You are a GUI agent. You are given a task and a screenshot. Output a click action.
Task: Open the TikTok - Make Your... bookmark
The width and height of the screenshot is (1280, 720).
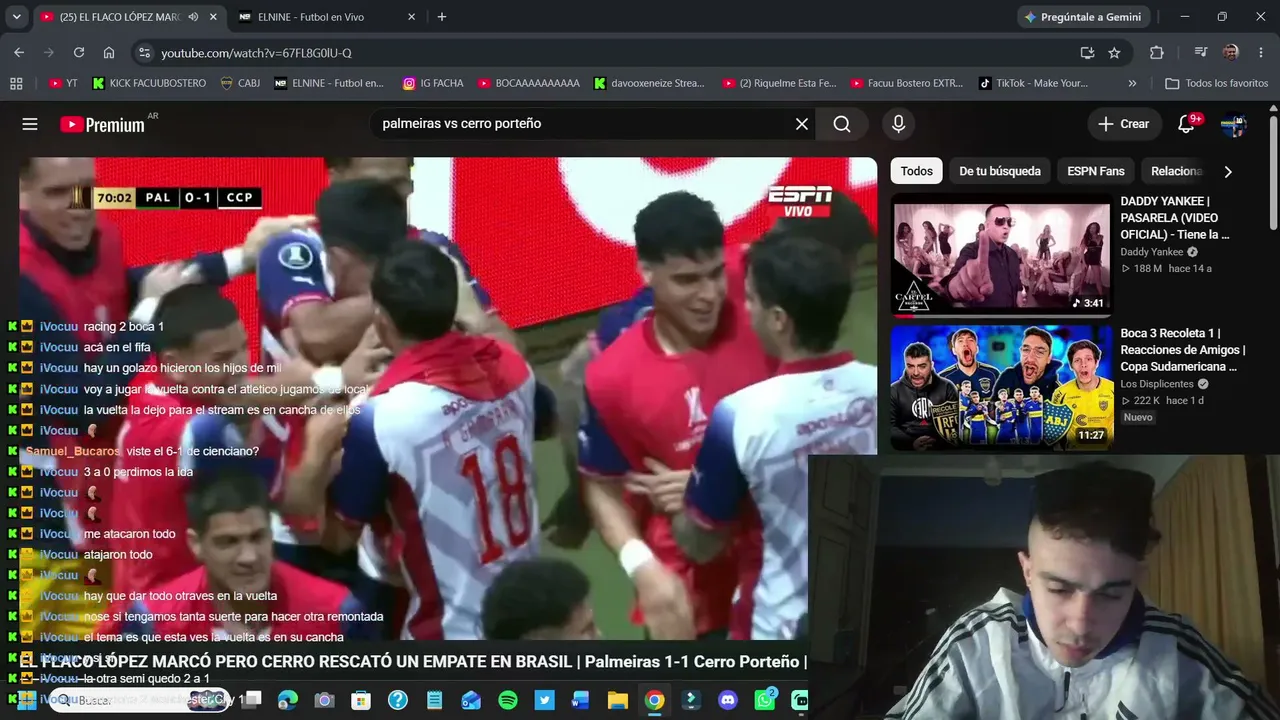[1033, 83]
